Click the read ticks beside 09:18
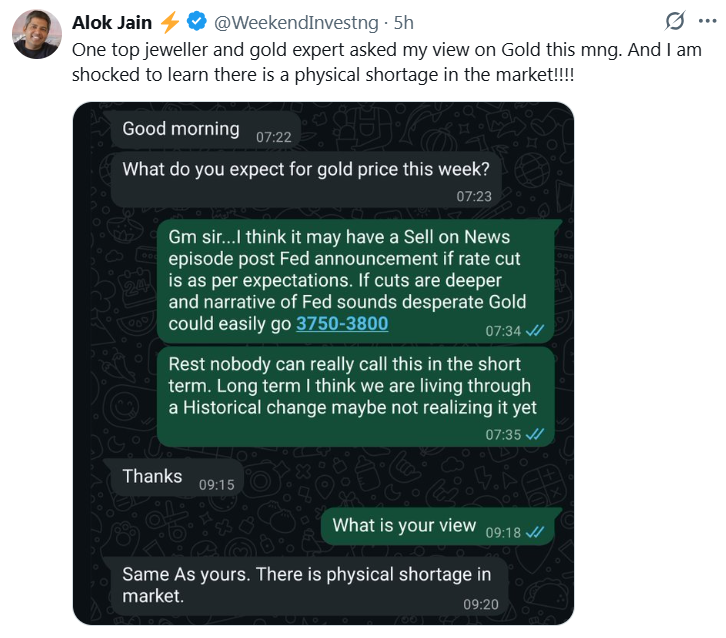Viewport: 726px width, 638px height. pyautogui.click(x=535, y=532)
